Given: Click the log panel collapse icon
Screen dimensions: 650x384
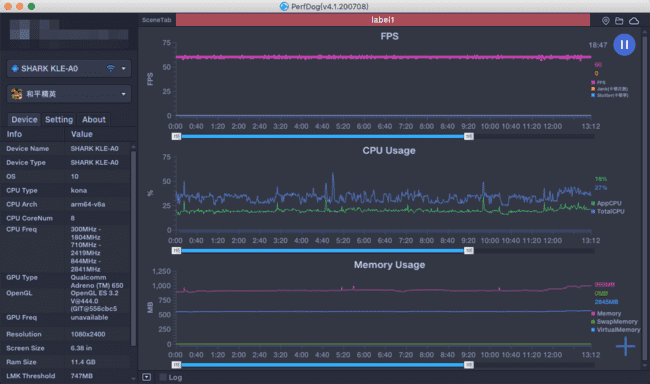Looking at the screenshot, I should point(146,377).
